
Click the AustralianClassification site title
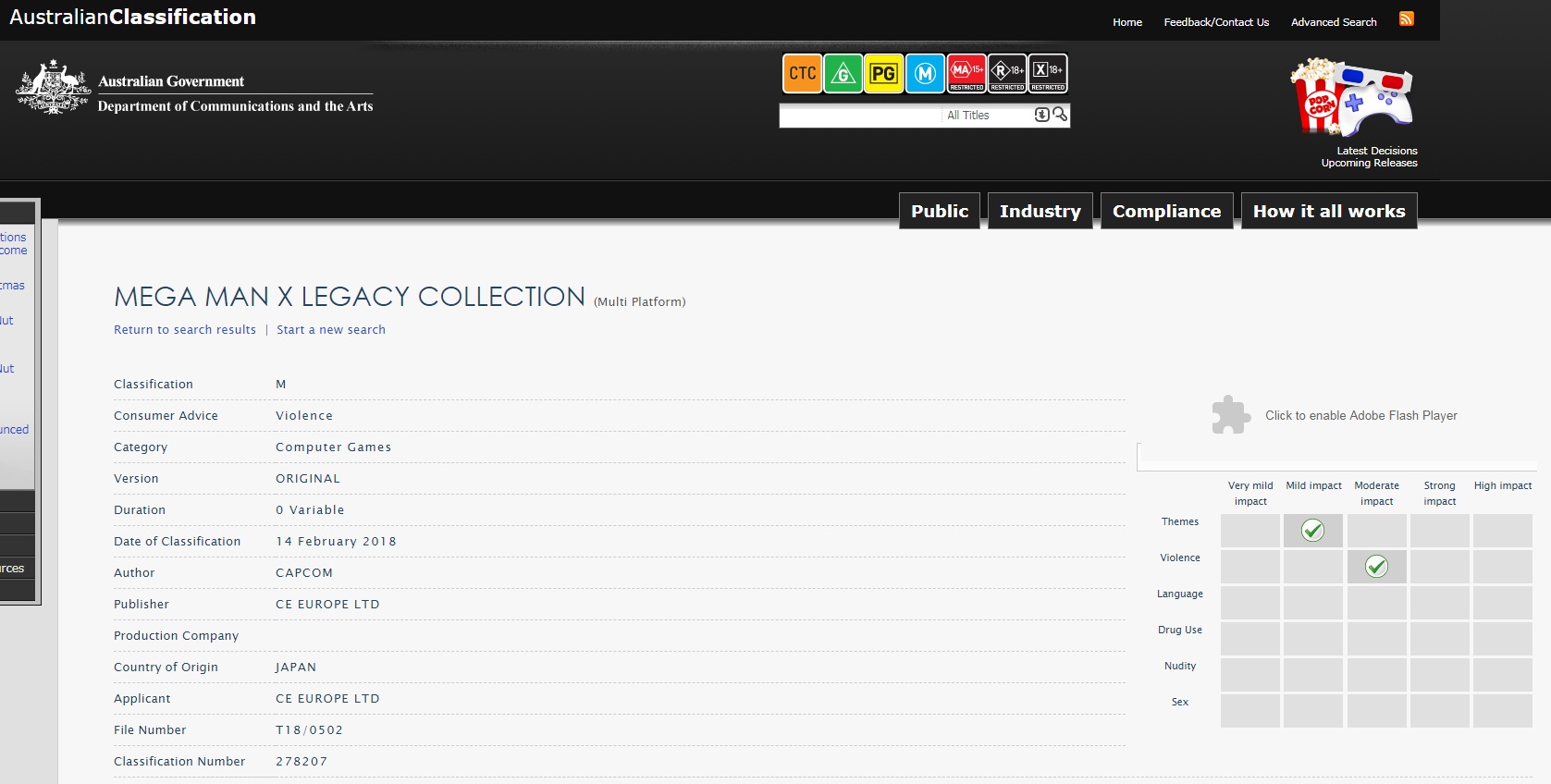132,17
